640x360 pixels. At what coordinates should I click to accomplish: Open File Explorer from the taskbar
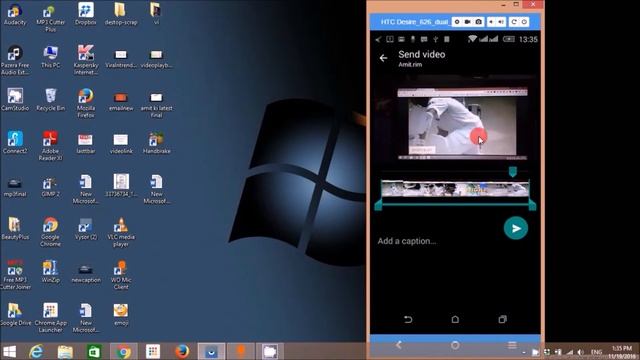pos(65,351)
